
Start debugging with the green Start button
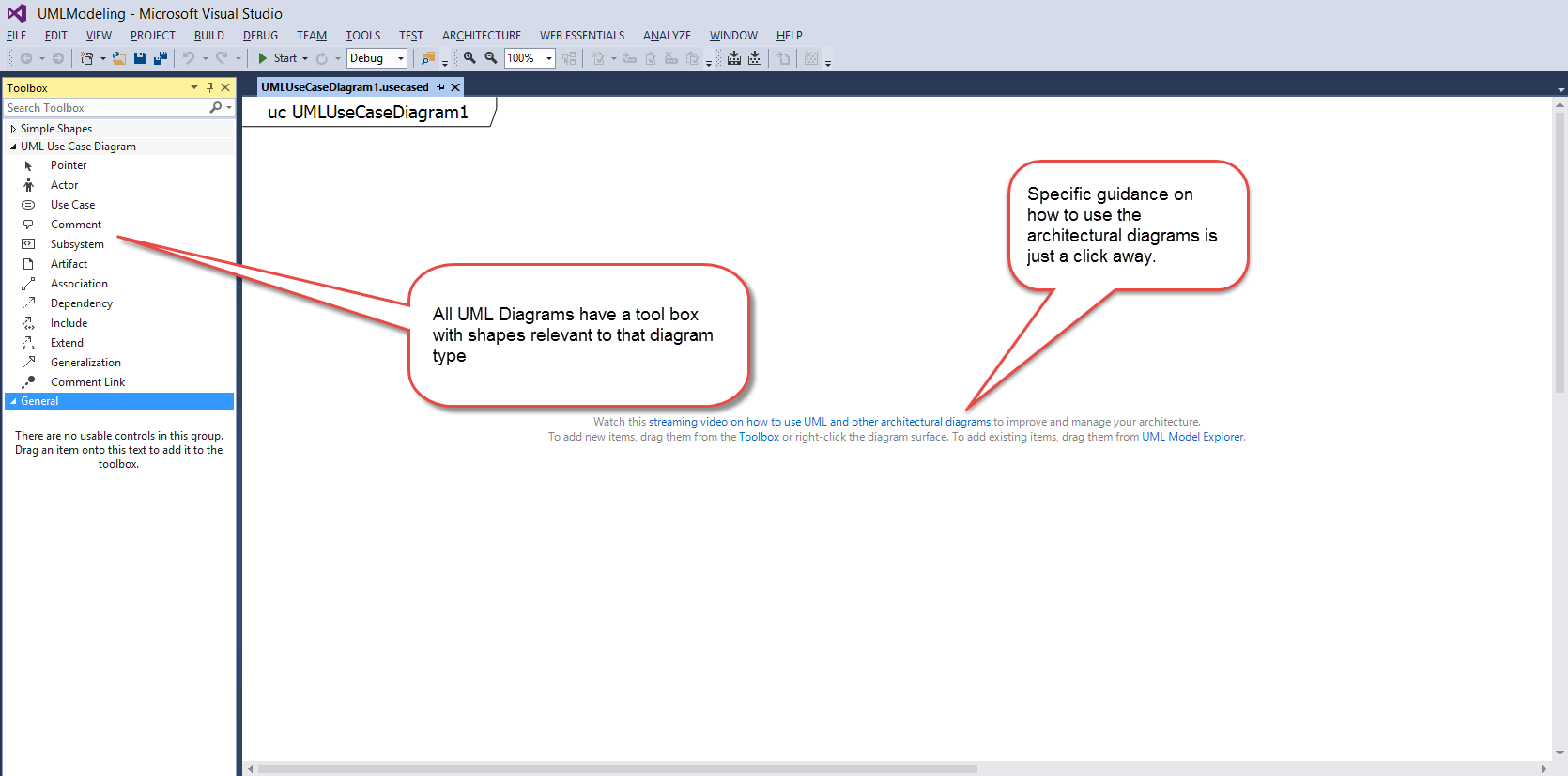[278, 58]
